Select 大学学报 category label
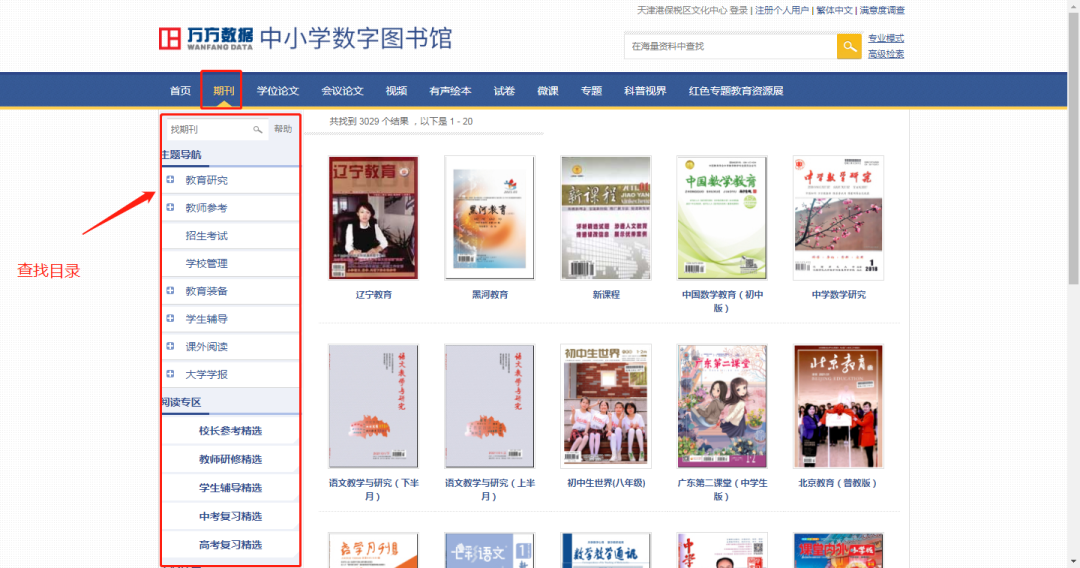This screenshot has height=568, width=1080. (x=206, y=375)
